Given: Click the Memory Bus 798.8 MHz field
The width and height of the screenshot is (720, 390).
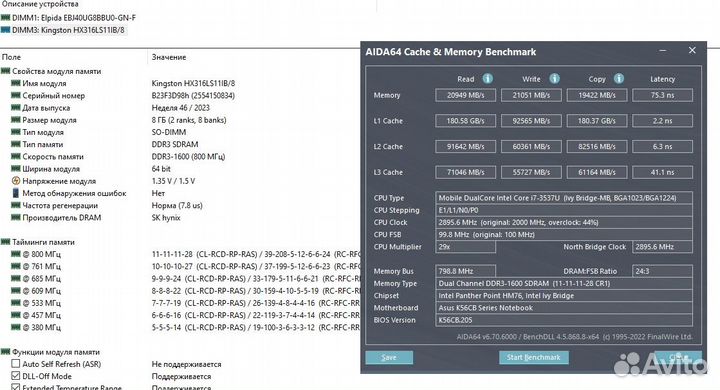Looking at the screenshot, I should point(466,271).
